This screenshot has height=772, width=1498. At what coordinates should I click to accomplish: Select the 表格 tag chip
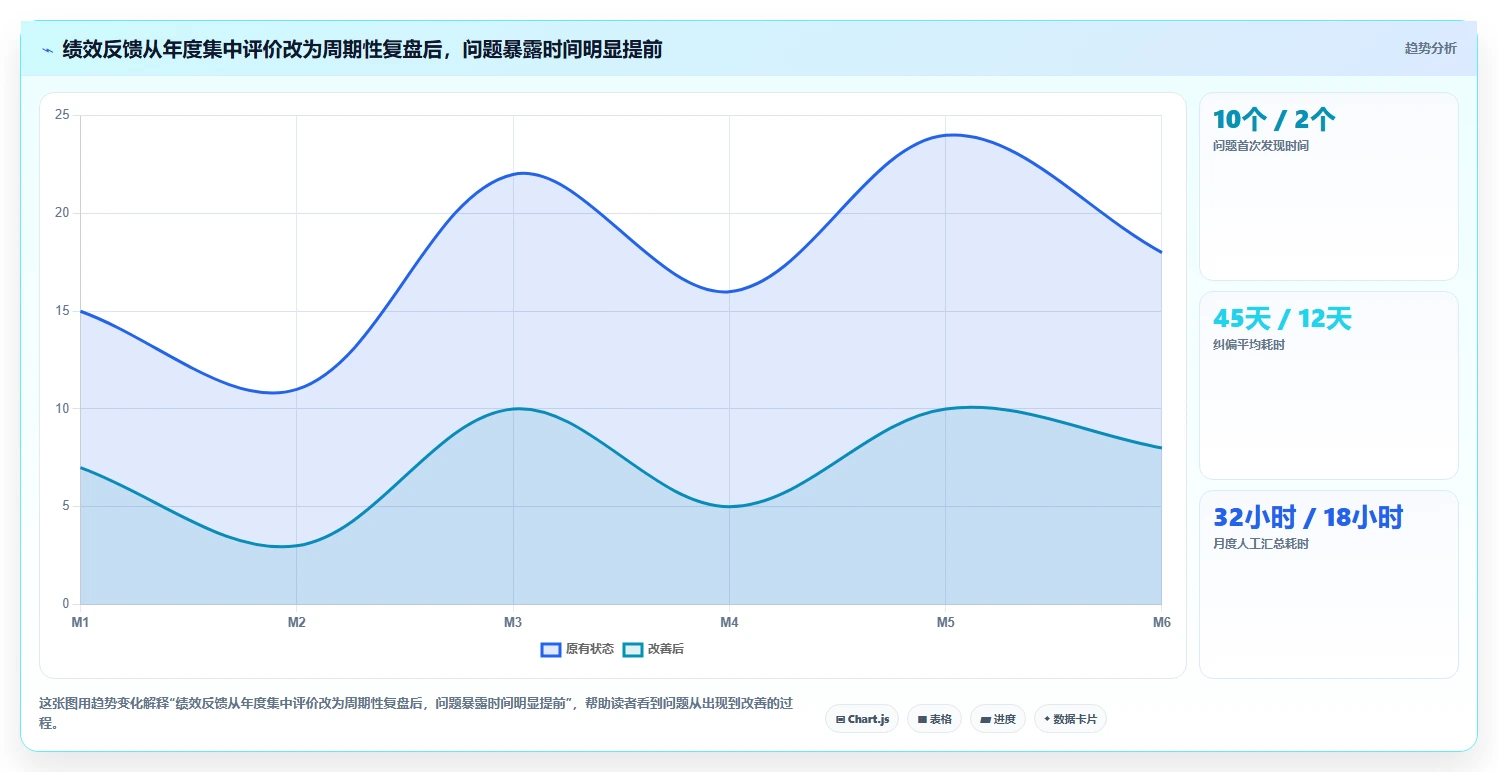click(934, 719)
